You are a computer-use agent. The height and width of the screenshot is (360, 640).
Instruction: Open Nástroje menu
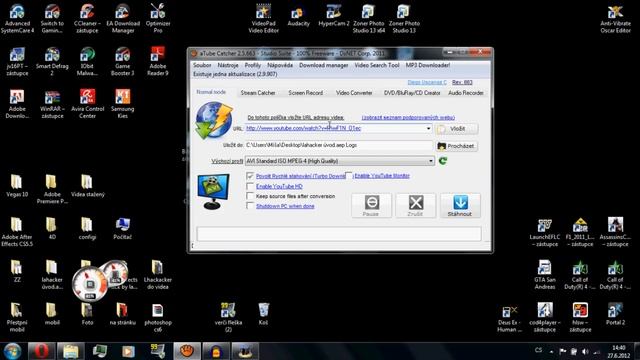click(x=228, y=65)
